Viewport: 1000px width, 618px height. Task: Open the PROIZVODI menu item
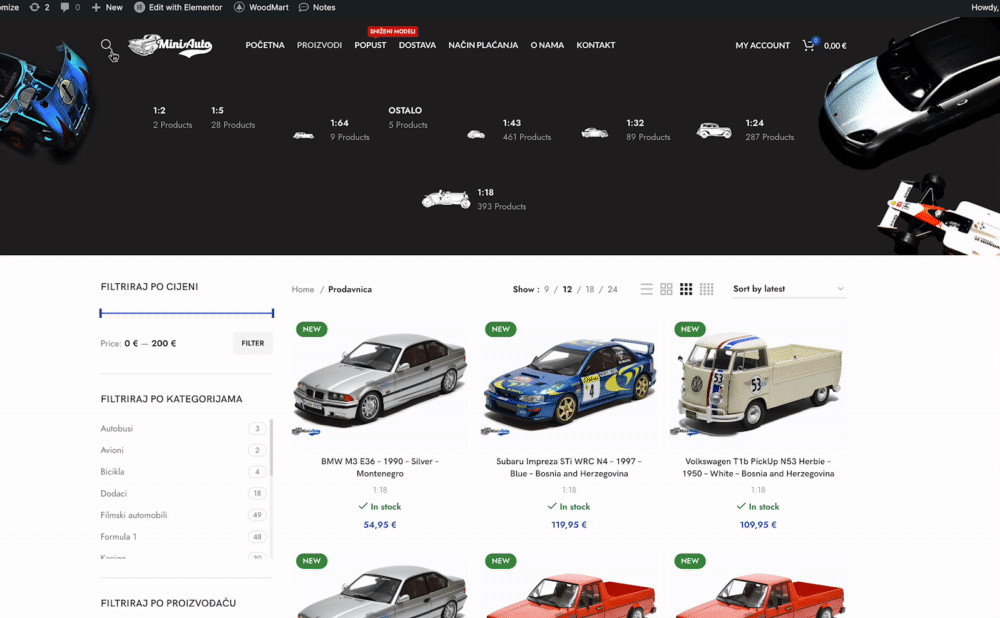coord(320,45)
